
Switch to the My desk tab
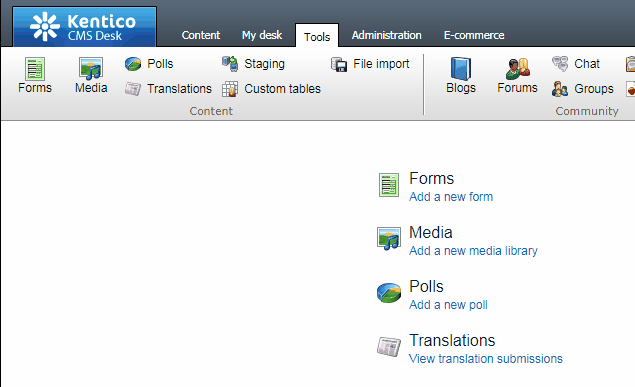point(262,35)
